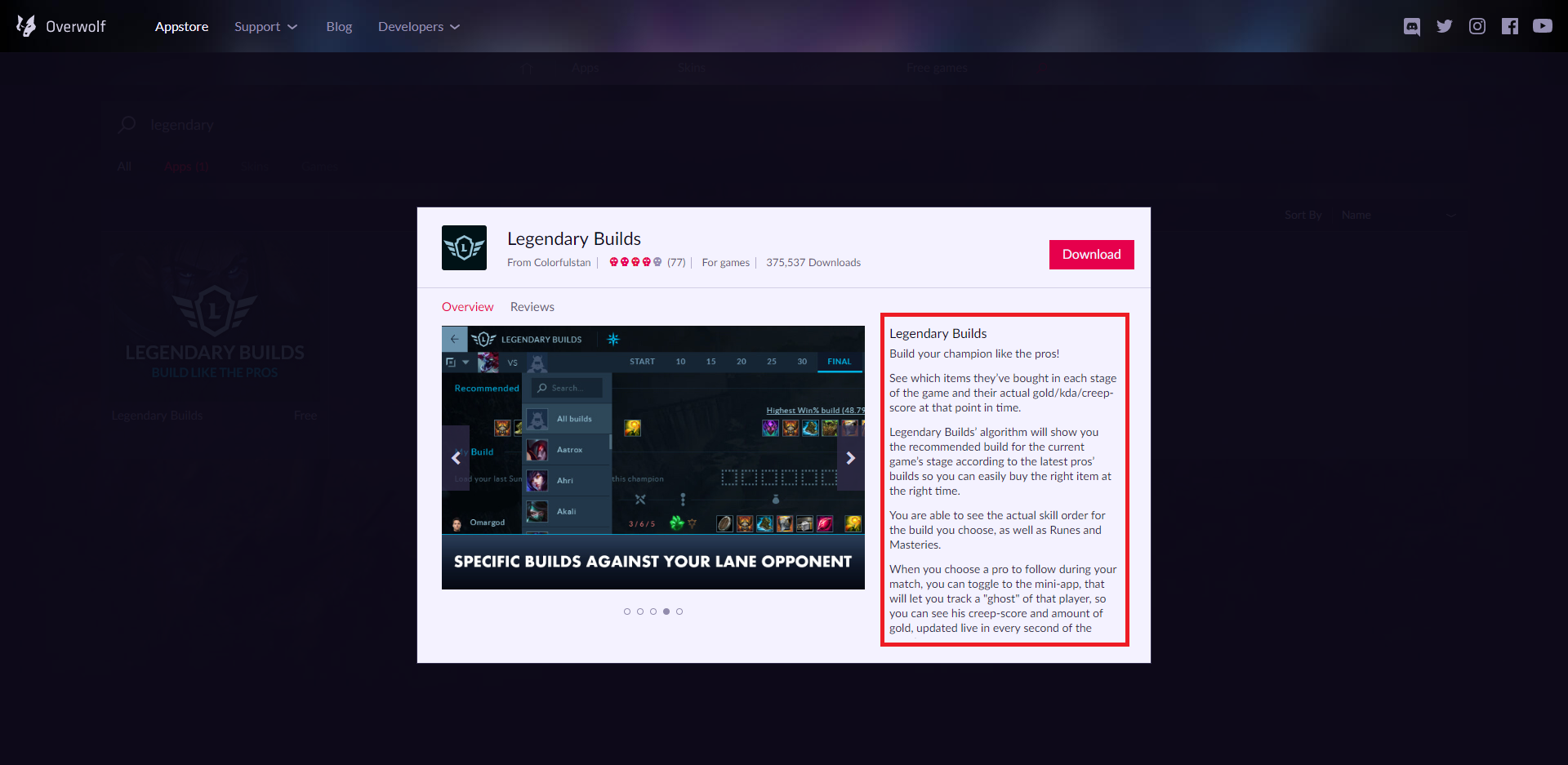Go to next screenshot with right arrow
Viewport: 1568px width, 765px height.
click(851, 458)
